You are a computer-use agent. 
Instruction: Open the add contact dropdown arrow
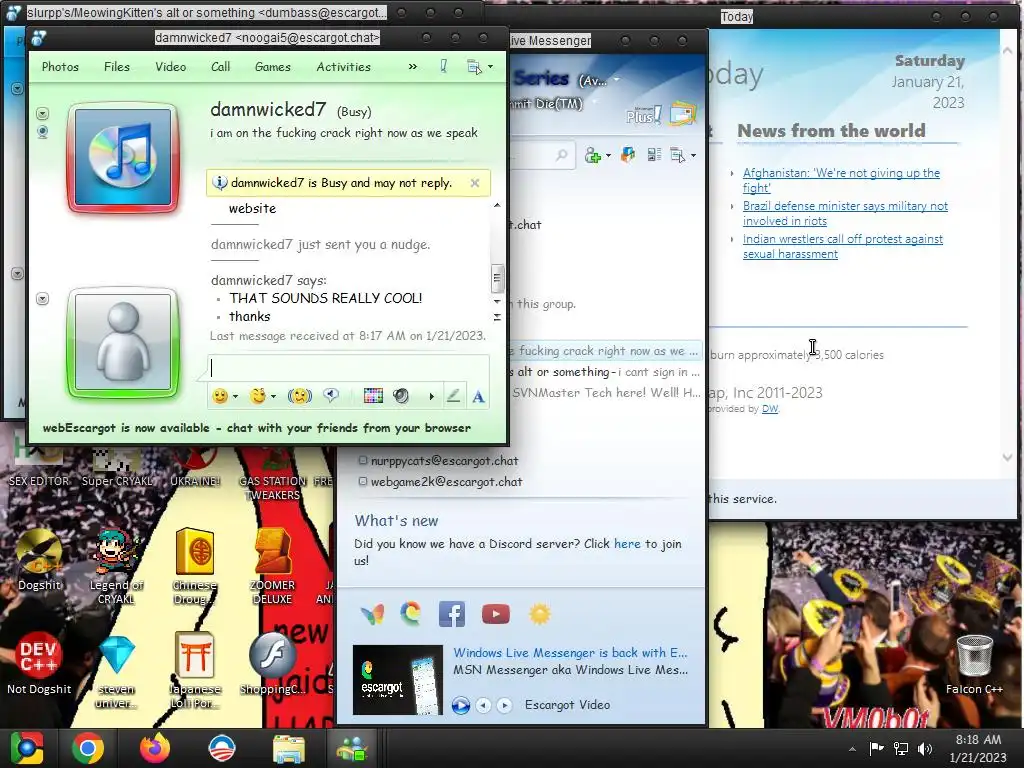tap(609, 156)
